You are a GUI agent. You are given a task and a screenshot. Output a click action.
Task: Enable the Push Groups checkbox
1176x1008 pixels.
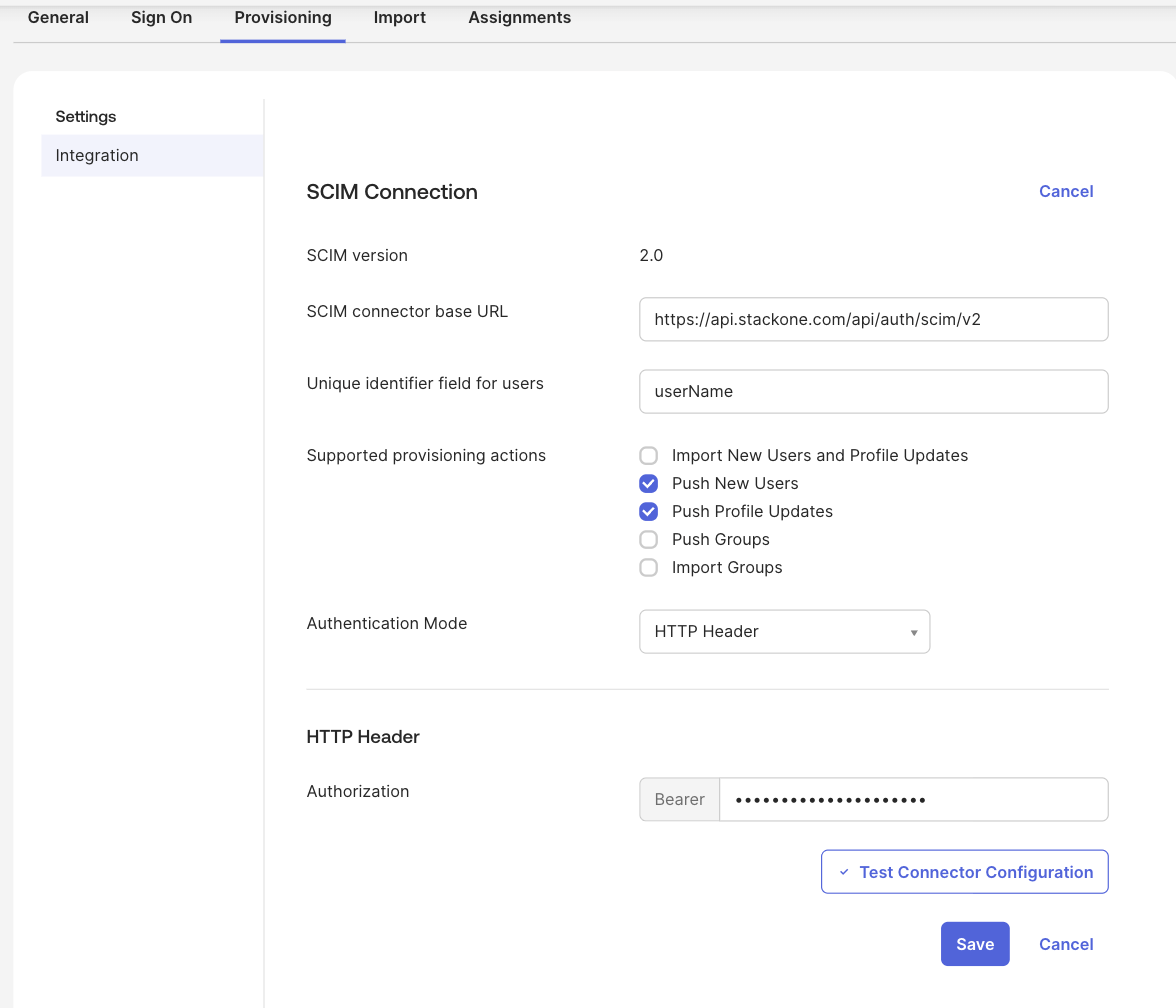click(649, 539)
